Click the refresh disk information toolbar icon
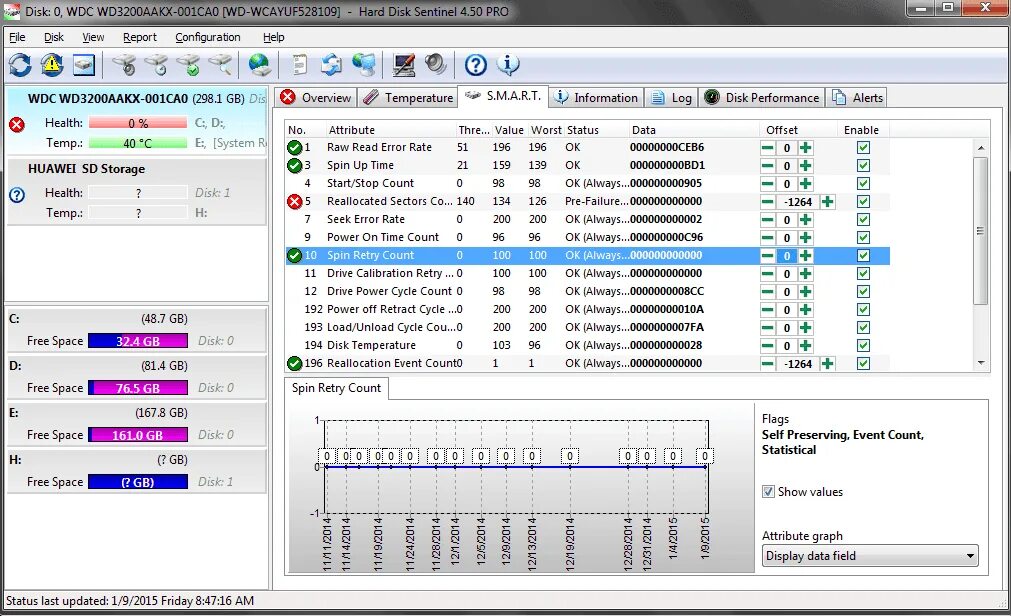 click(20, 65)
